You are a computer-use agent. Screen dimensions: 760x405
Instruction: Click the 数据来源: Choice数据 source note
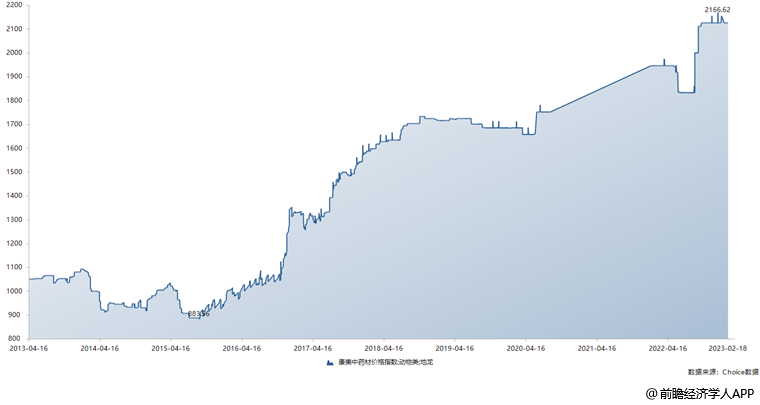tap(723, 372)
